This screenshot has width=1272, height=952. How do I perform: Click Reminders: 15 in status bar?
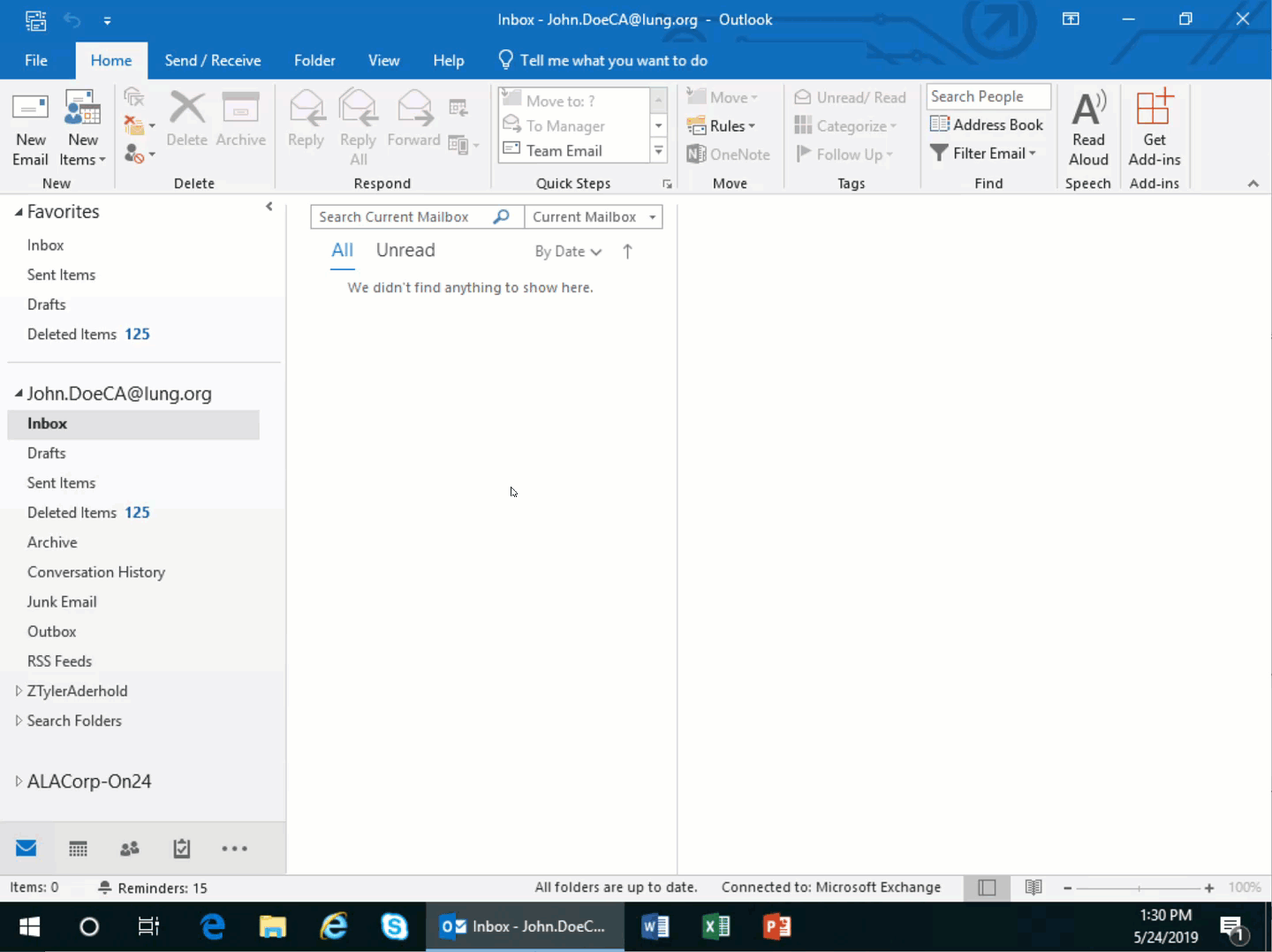[153, 888]
